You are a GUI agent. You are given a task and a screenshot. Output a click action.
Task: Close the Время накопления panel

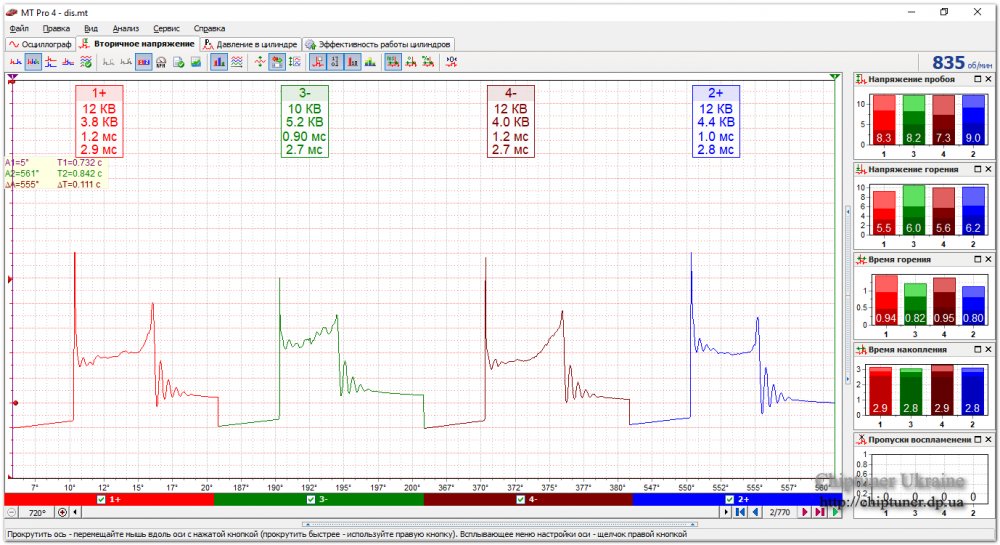(x=989, y=349)
